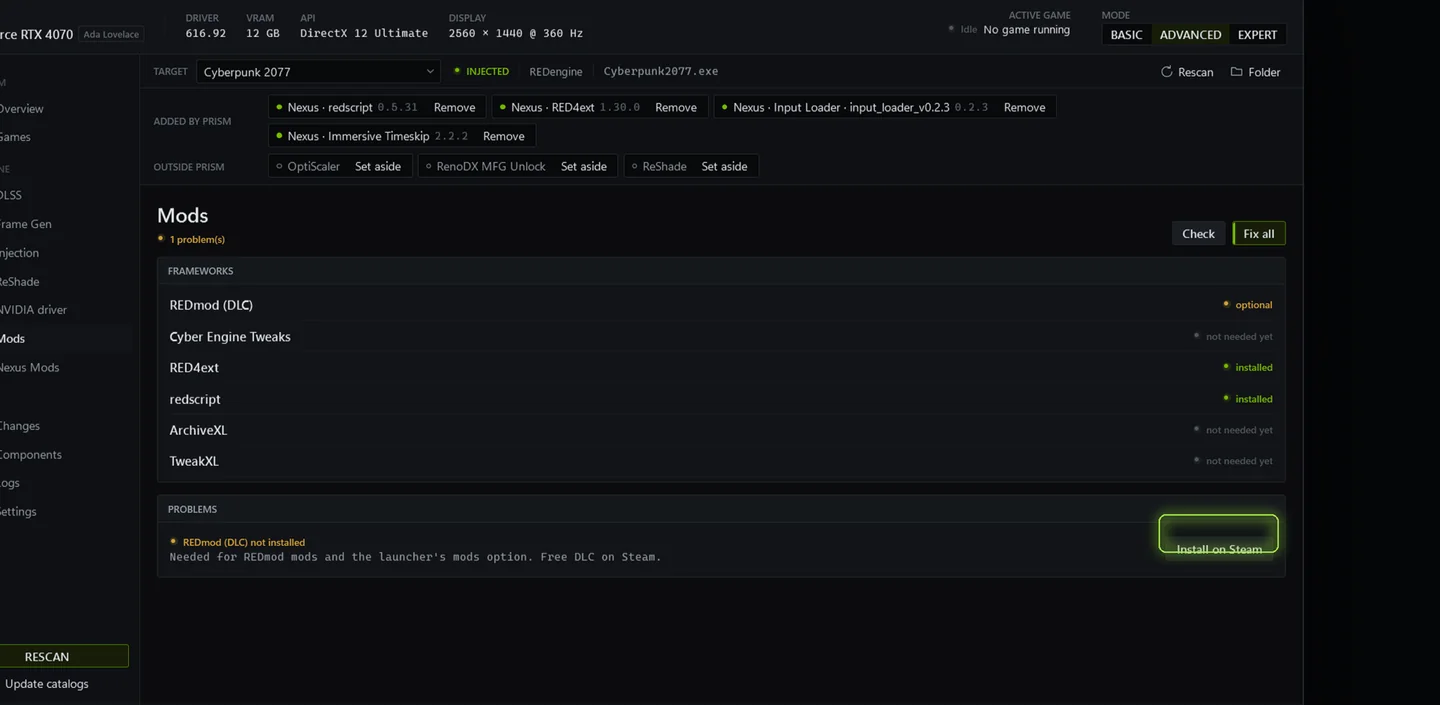This screenshot has height=705, width=1440.
Task: Click installed status of RED4ext
Action: click(x=1248, y=368)
